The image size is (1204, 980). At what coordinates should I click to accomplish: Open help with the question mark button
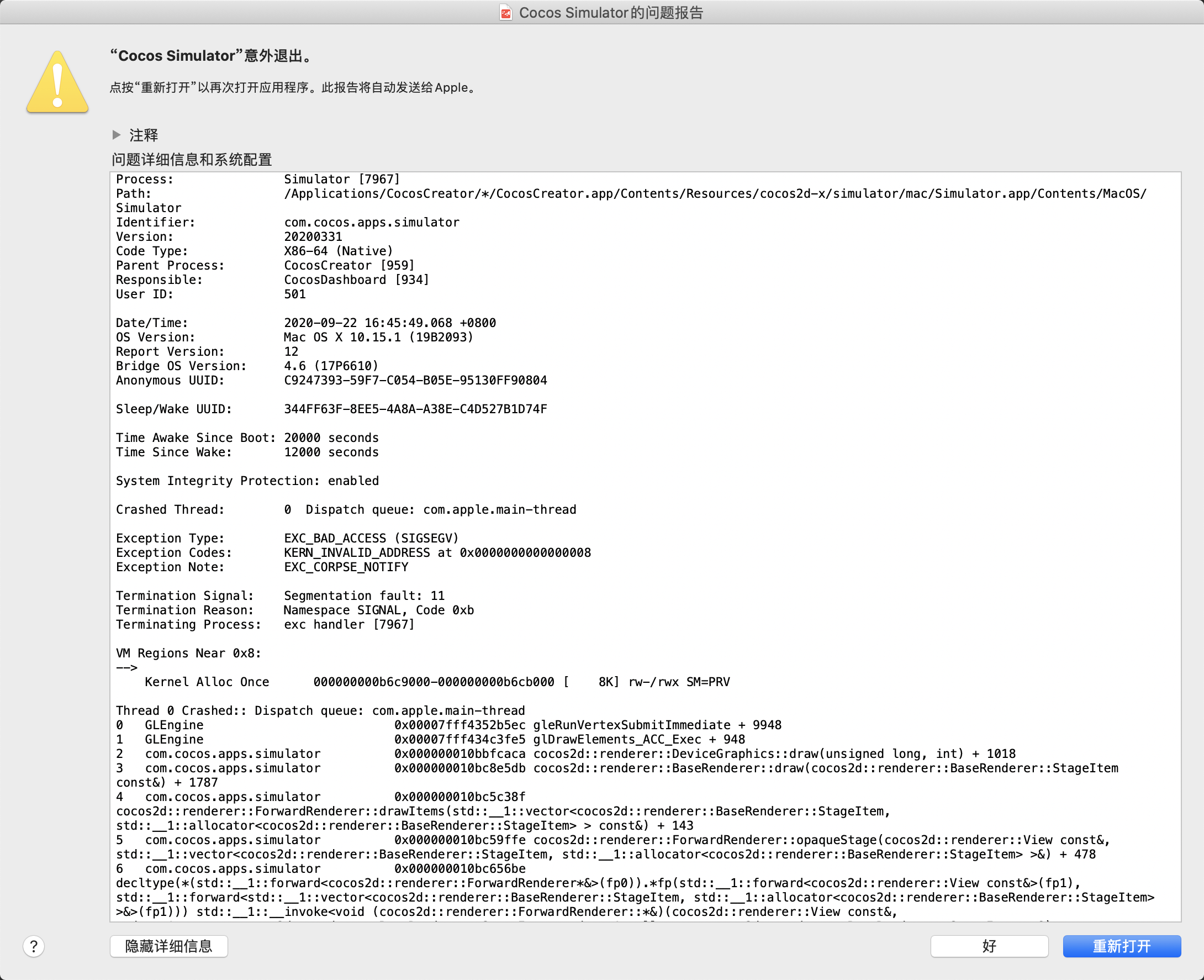34,946
